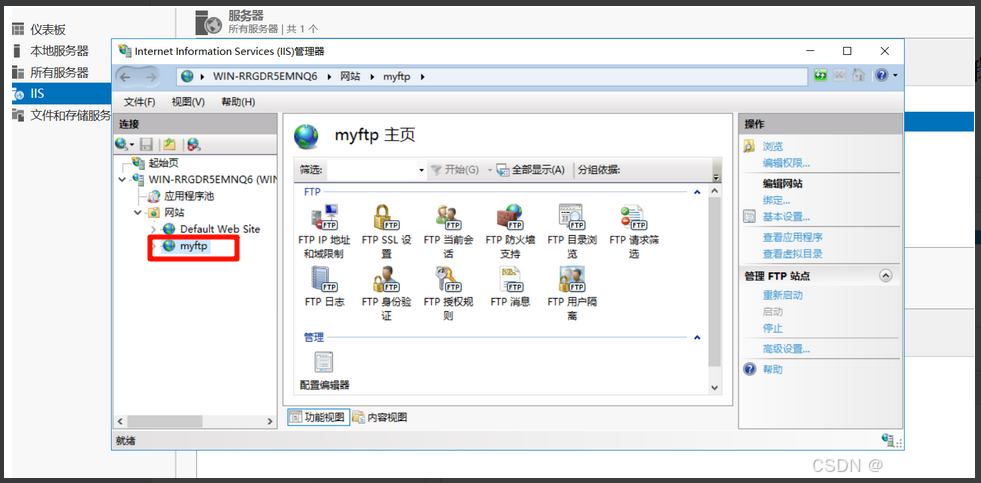Select 应用程序池 in connections tree

(x=189, y=196)
